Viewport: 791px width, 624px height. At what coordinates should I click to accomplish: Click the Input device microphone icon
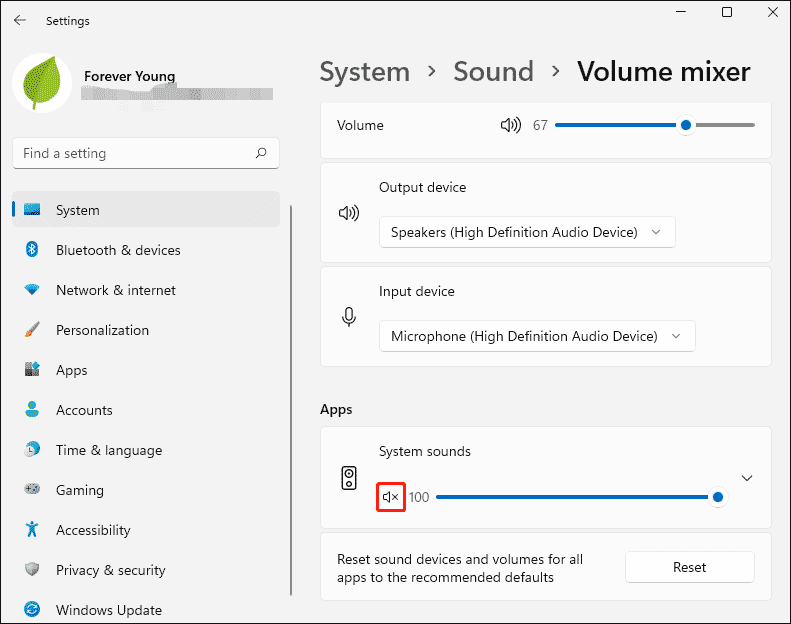point(349,317)
